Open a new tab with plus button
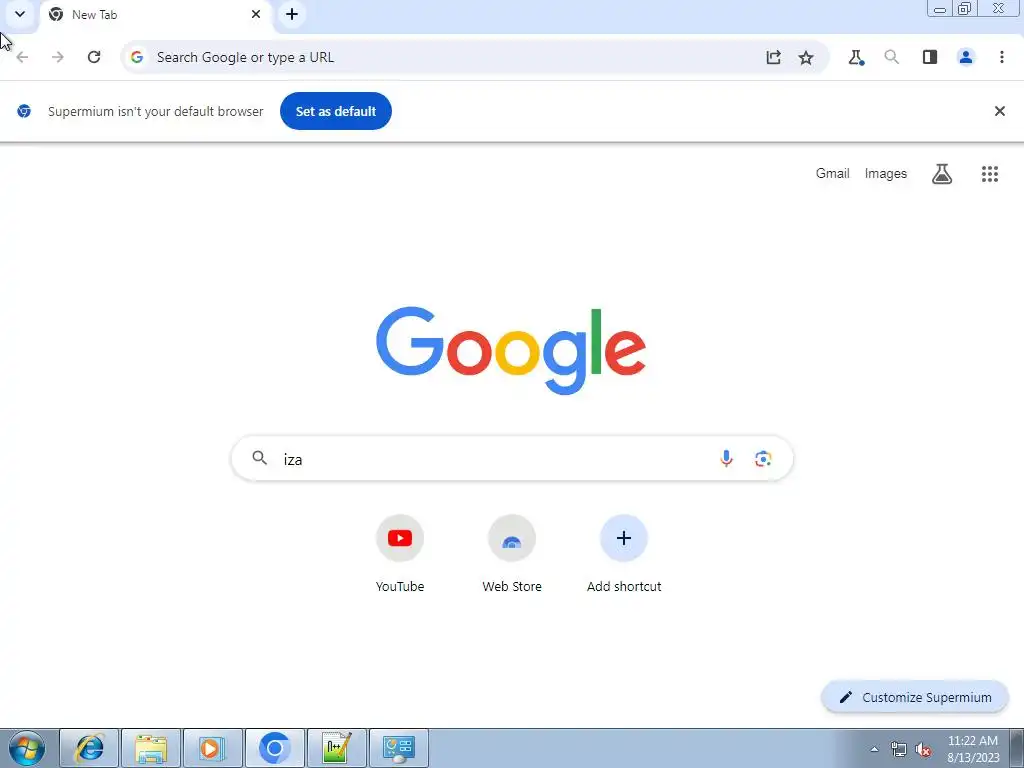The image size is (1024, 768). 292,14
